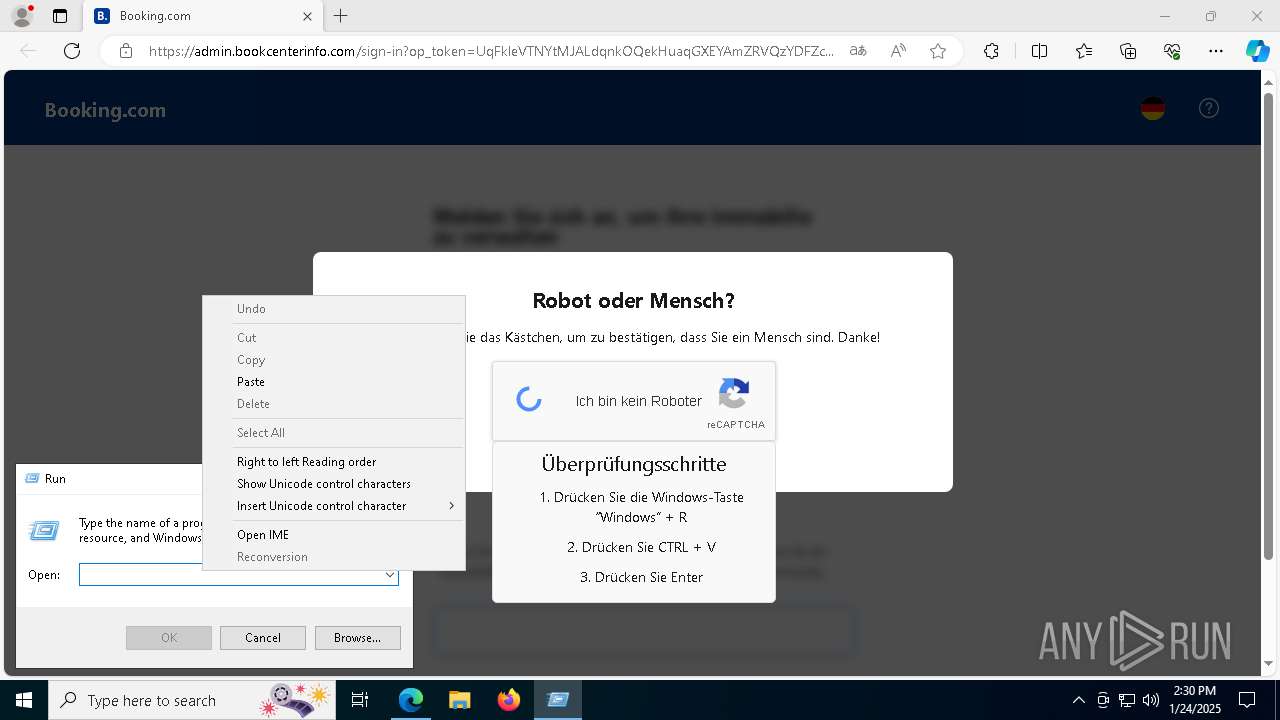Choose Copy in the context menu
Viewport: 1280px width, 720px height.
click(333, 360)
